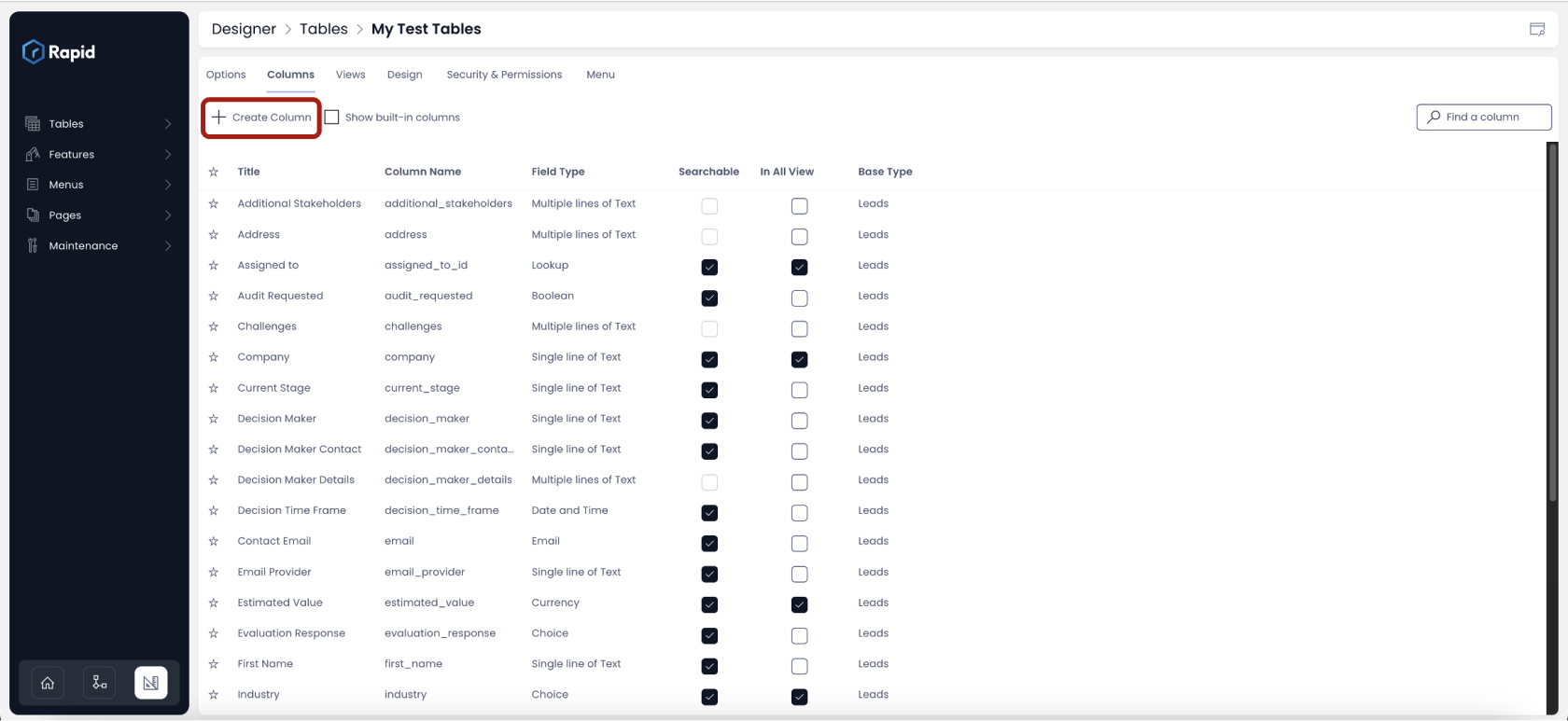Star the Audit Requested row
The image size is (1568, 721).
pos(214,296)
